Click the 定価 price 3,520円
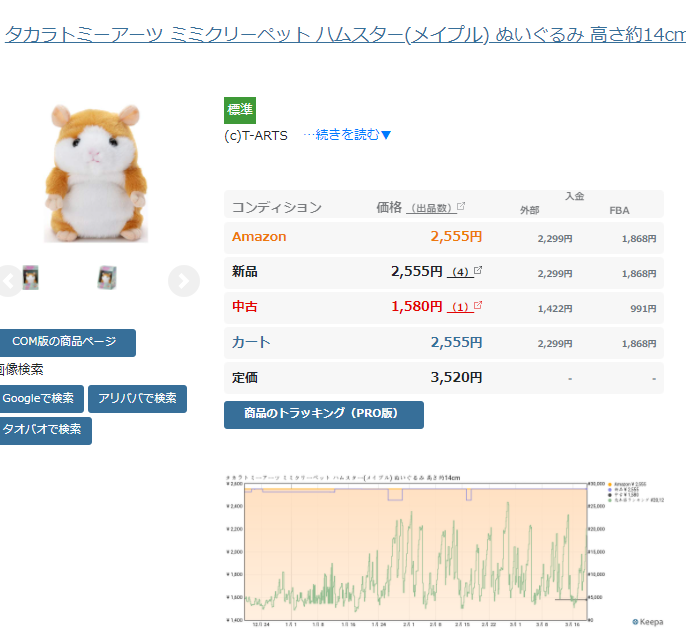 click(456, 377)
